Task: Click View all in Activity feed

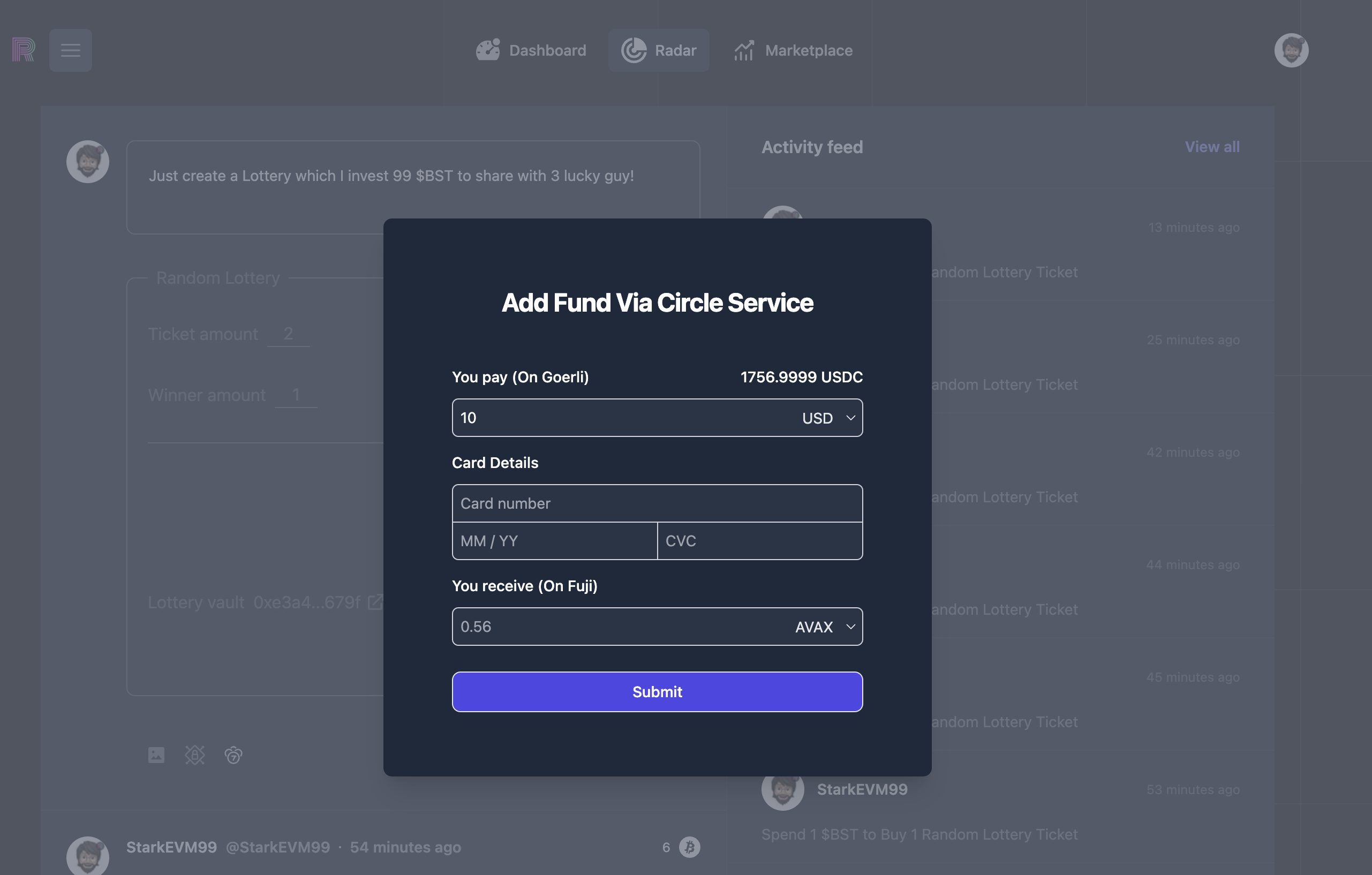Action: point(1212,147)
